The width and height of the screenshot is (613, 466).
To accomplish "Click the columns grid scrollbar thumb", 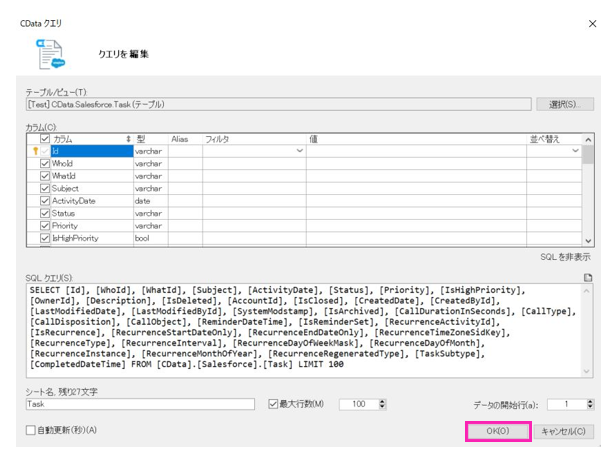I will [x=588, y=154].
